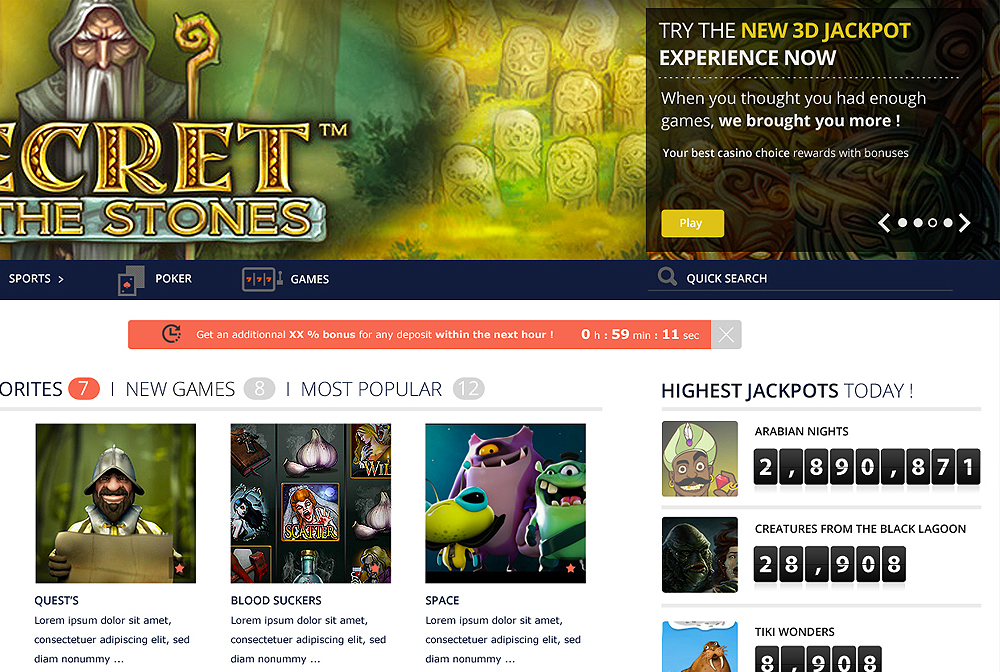
Task: Expand the Sports menu chevron
Action: pyautogui.click(x=61, y=279)
